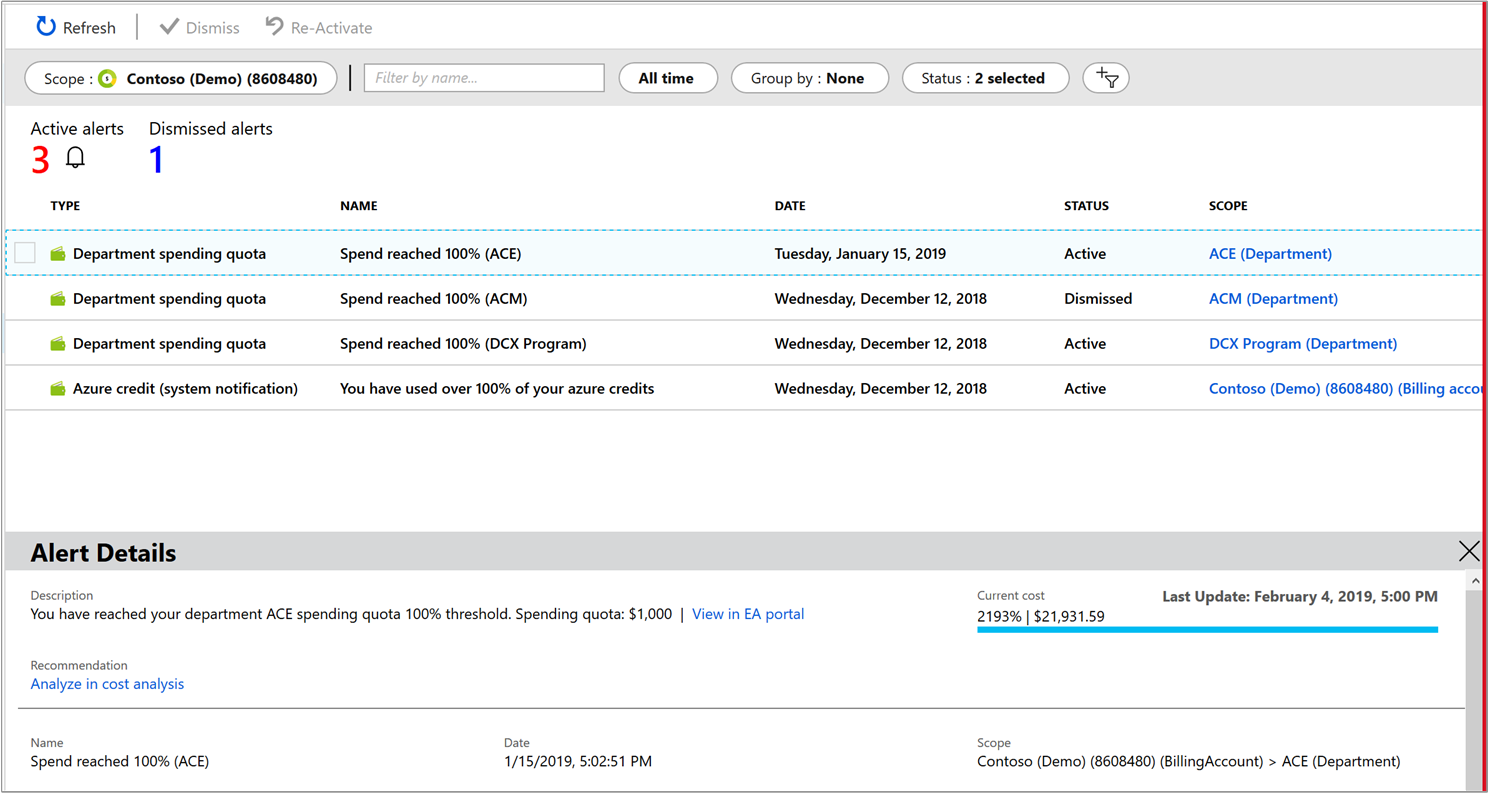Open the Status: 2 selected filter

coord(985,77)
